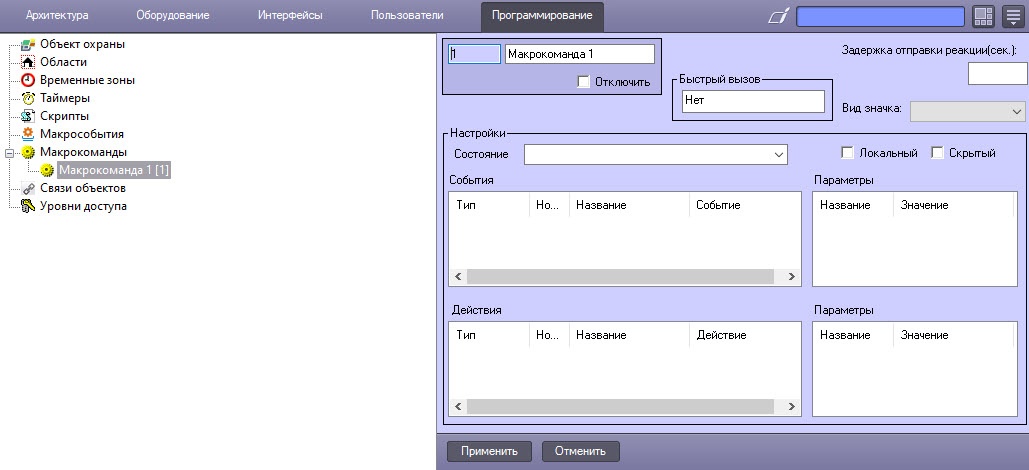This screenshot has height=470, width=1029.
Task: Click the Таймеры stopwatch icon
Action: (28, 98)
